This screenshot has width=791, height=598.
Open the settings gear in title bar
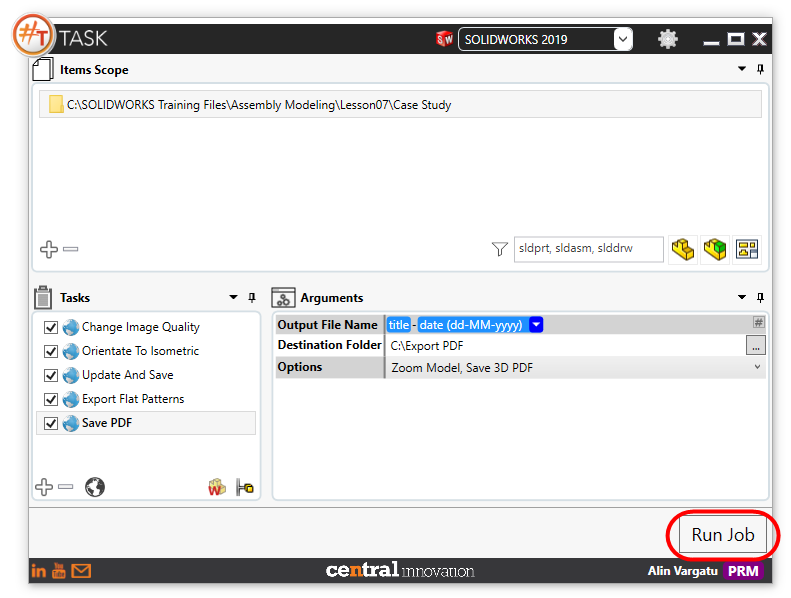[x=667, y=39]
